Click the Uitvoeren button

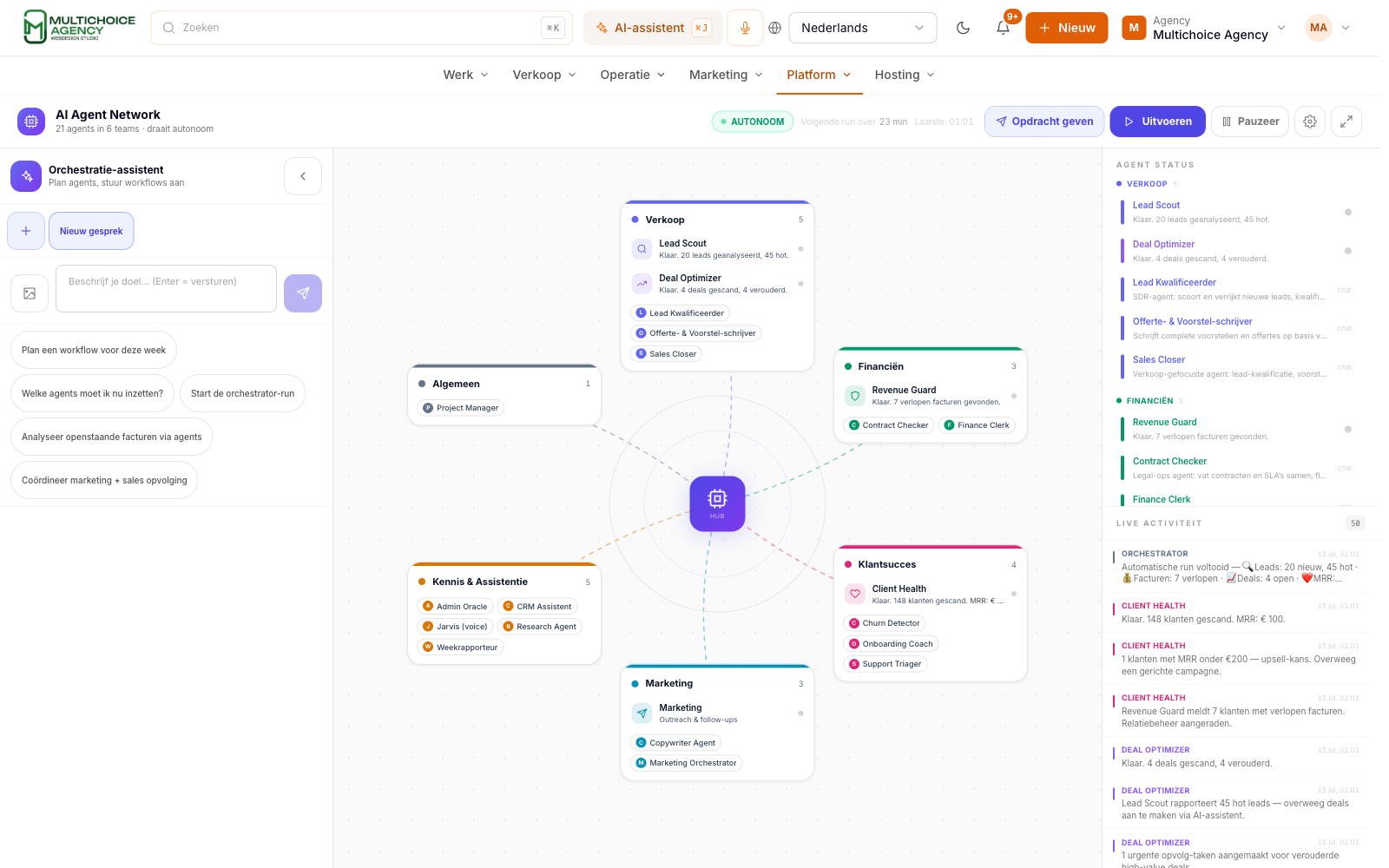[1157, 122]
